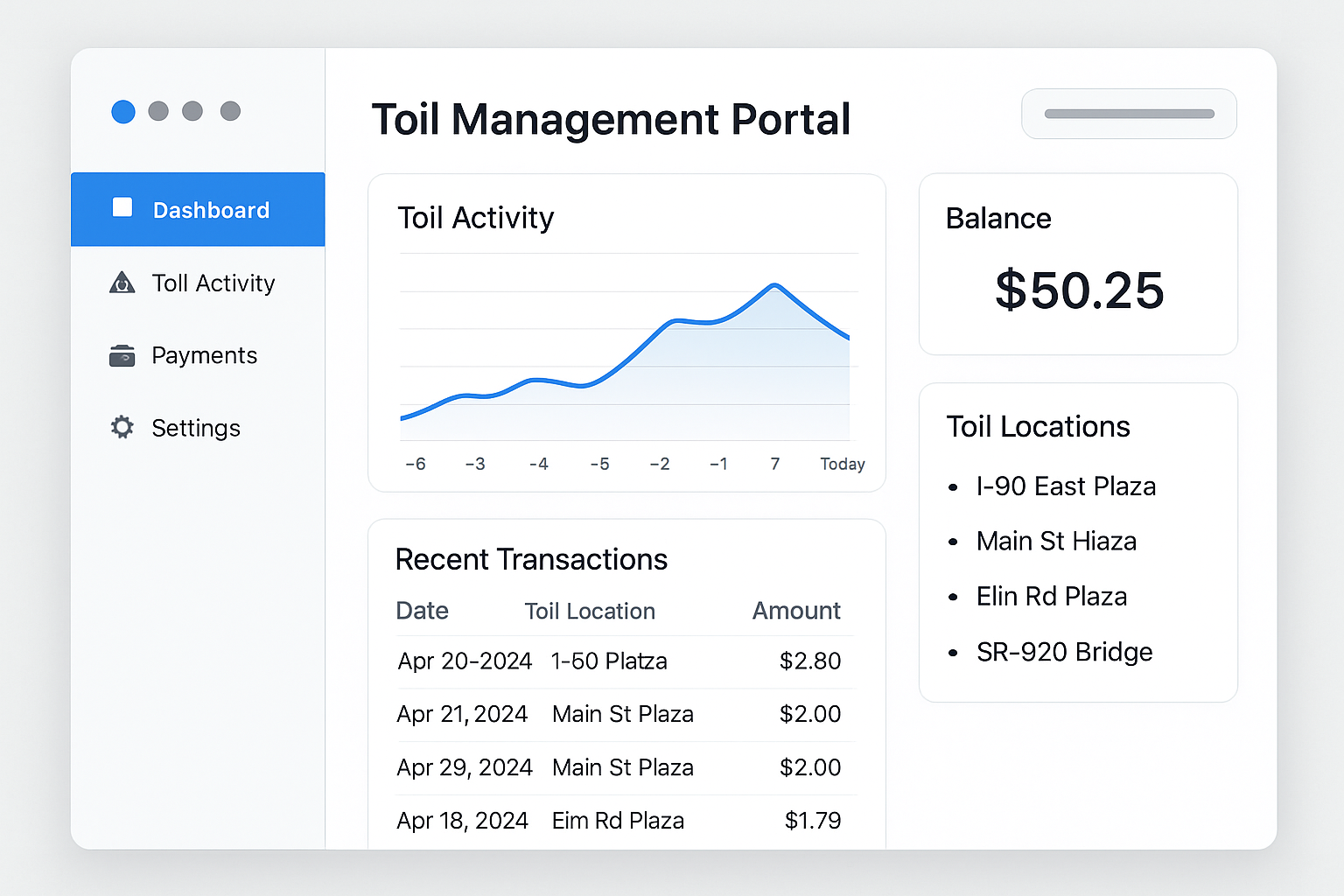Click the Amount column header
Image resolution: width=1344 pixels, height=896 pixels.
coord(795,611)
